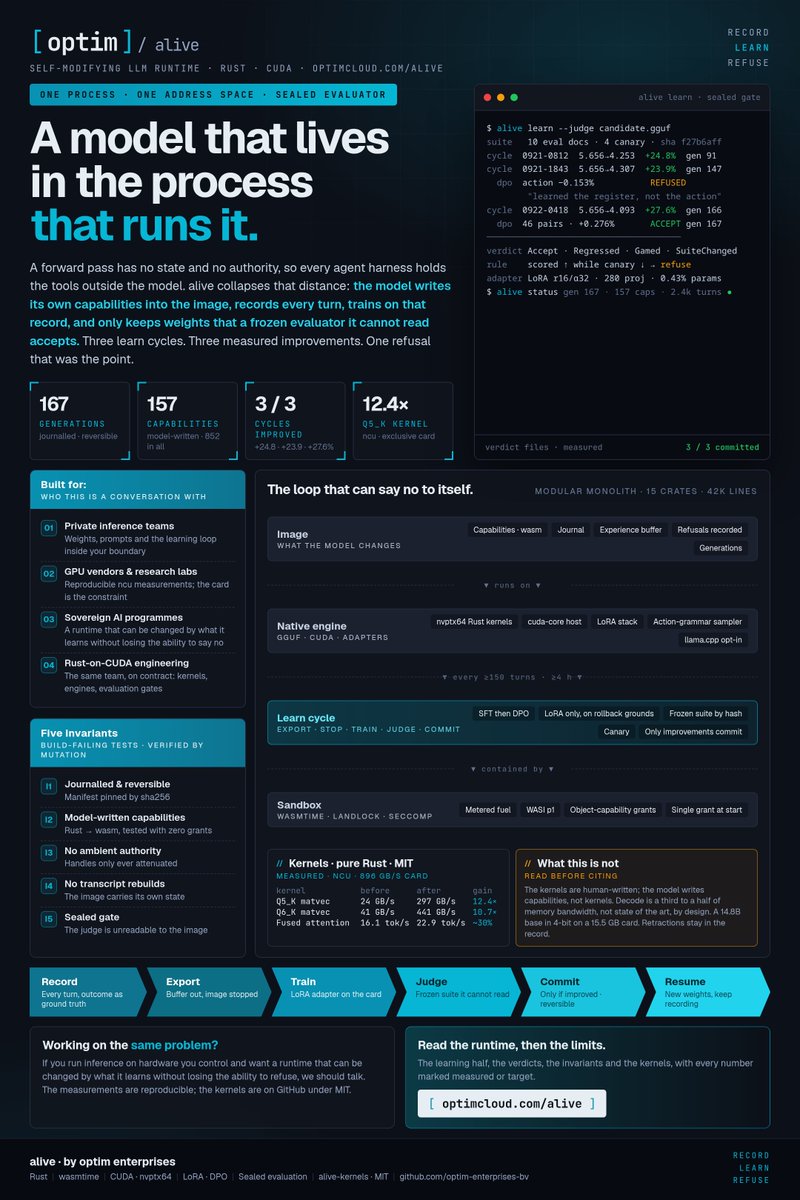Click the Single grant at start chip

(708, 810)
